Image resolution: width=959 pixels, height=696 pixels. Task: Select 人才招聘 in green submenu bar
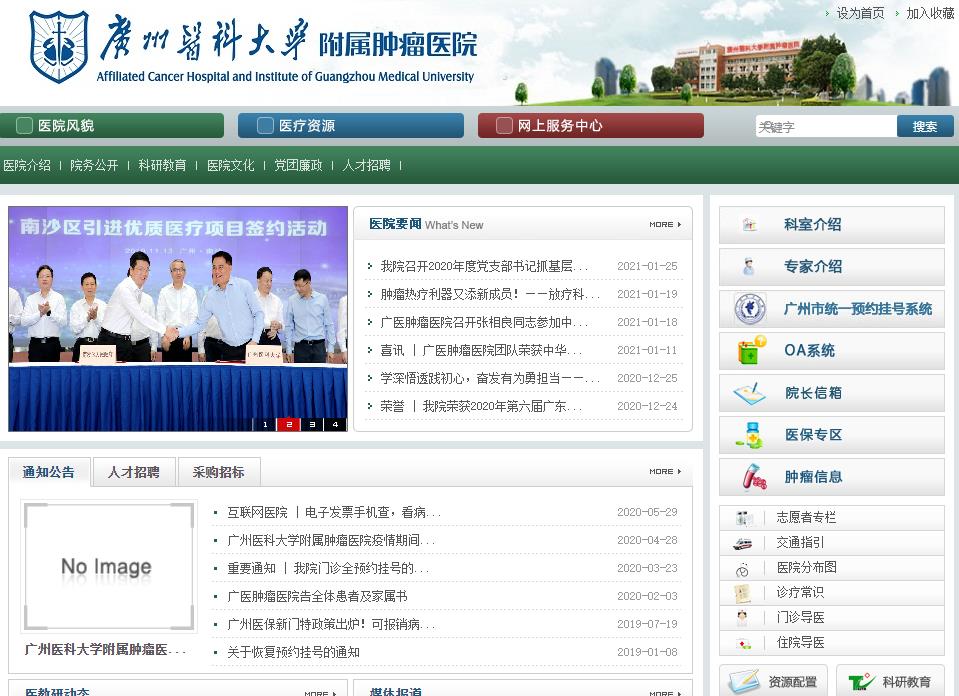[x=366, y=165]
